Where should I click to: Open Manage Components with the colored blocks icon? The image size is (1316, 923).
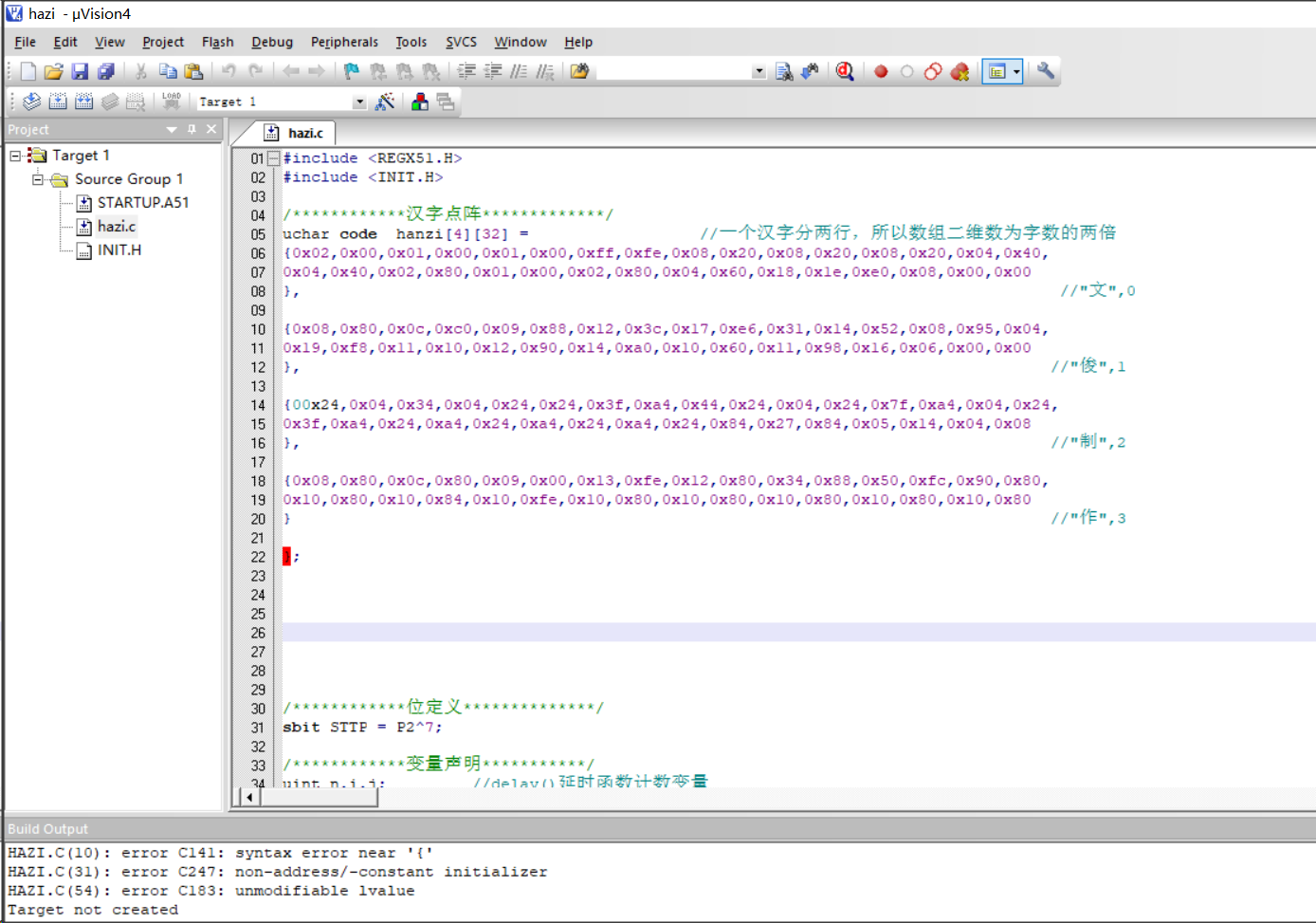pos(420,102)
